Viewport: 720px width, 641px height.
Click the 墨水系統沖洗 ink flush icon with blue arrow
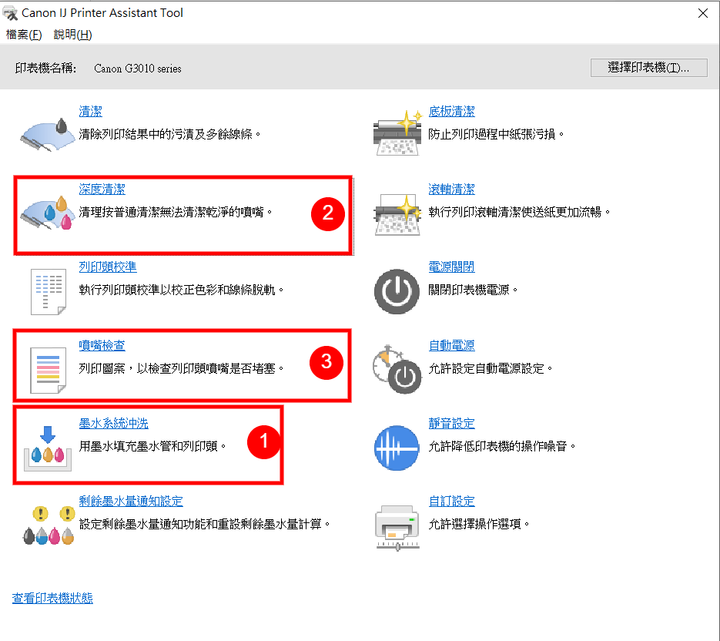tap(48, 448)
